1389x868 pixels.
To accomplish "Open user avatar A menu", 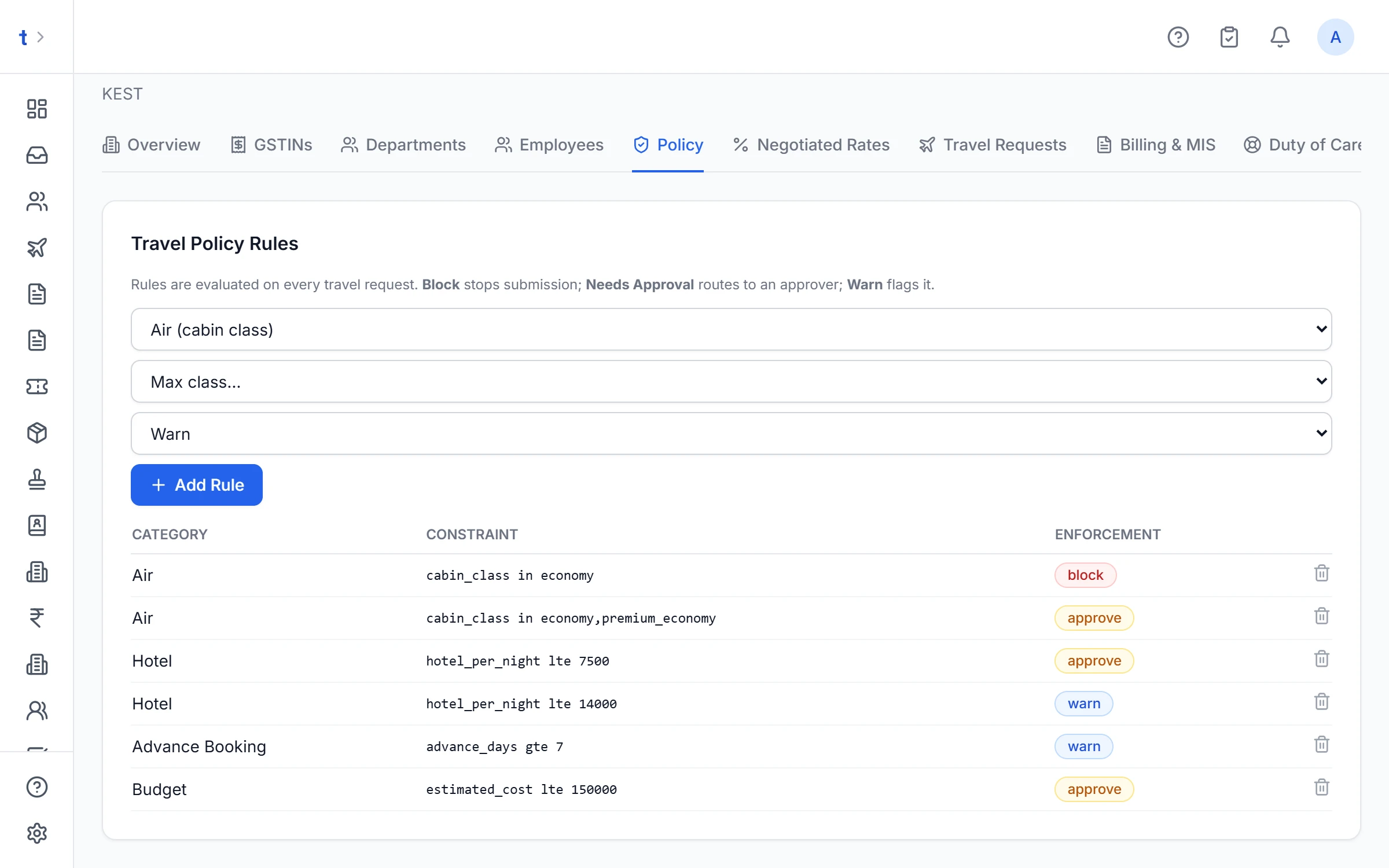I will coord(1335,37).
